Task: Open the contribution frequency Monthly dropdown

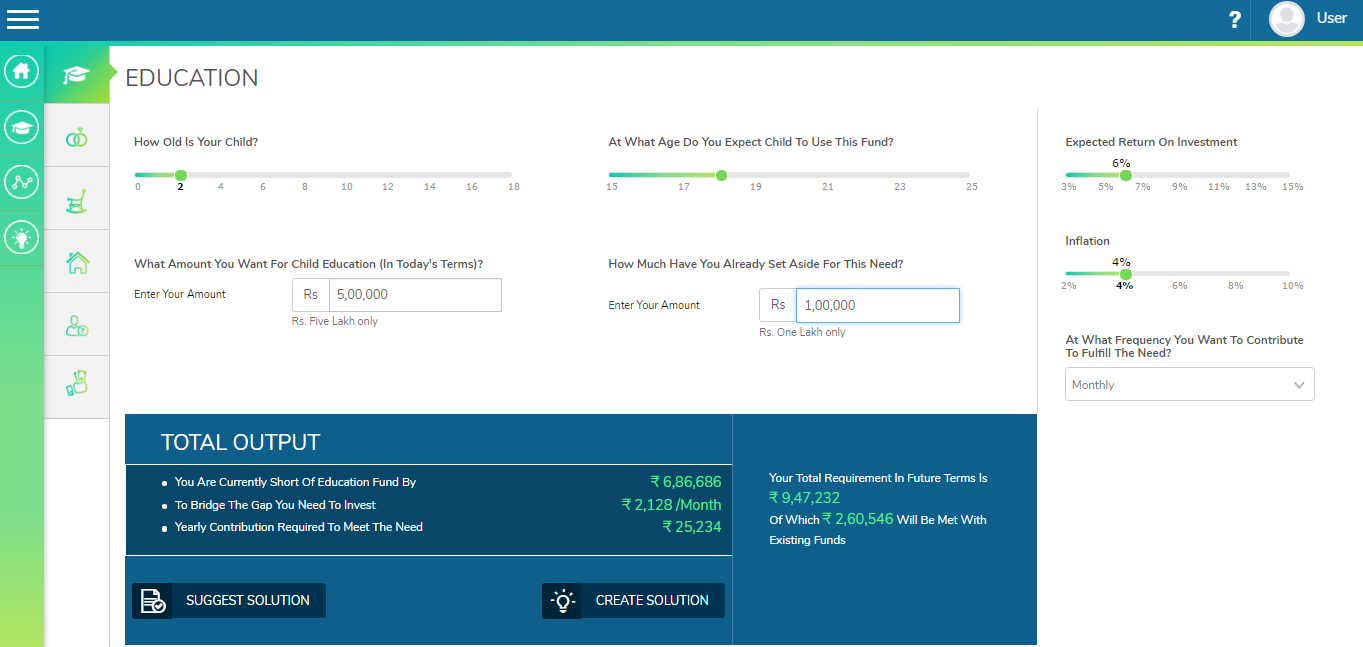Action: coord(1189,385)
